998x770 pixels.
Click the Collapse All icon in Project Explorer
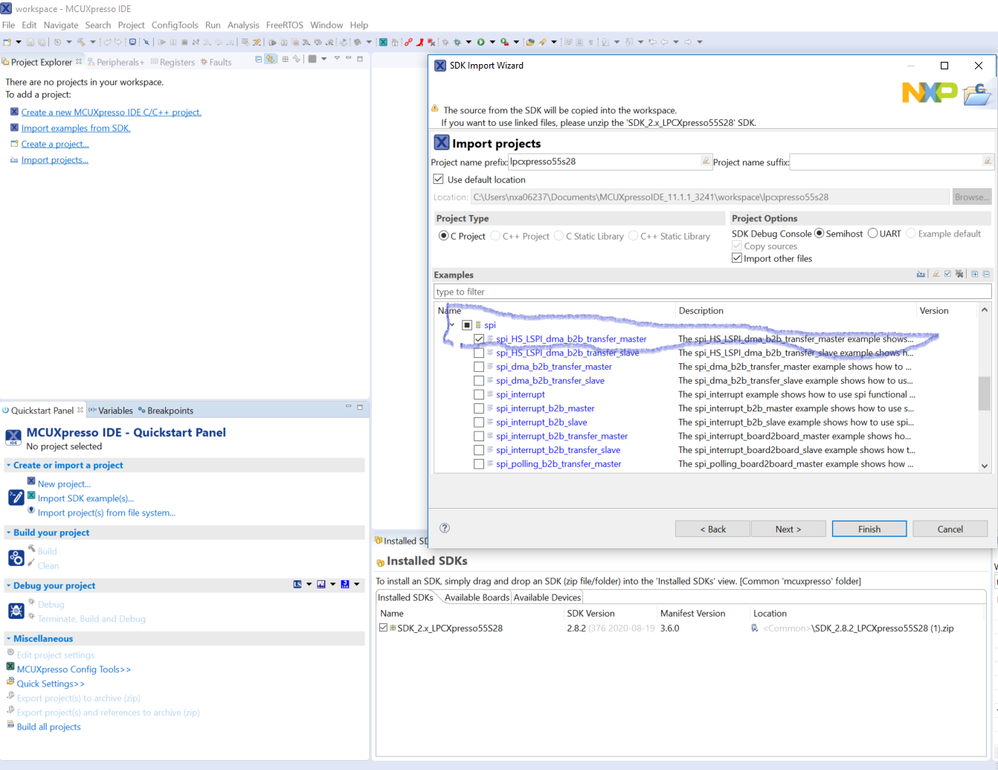pyautogui.click(x=258, y=59)
